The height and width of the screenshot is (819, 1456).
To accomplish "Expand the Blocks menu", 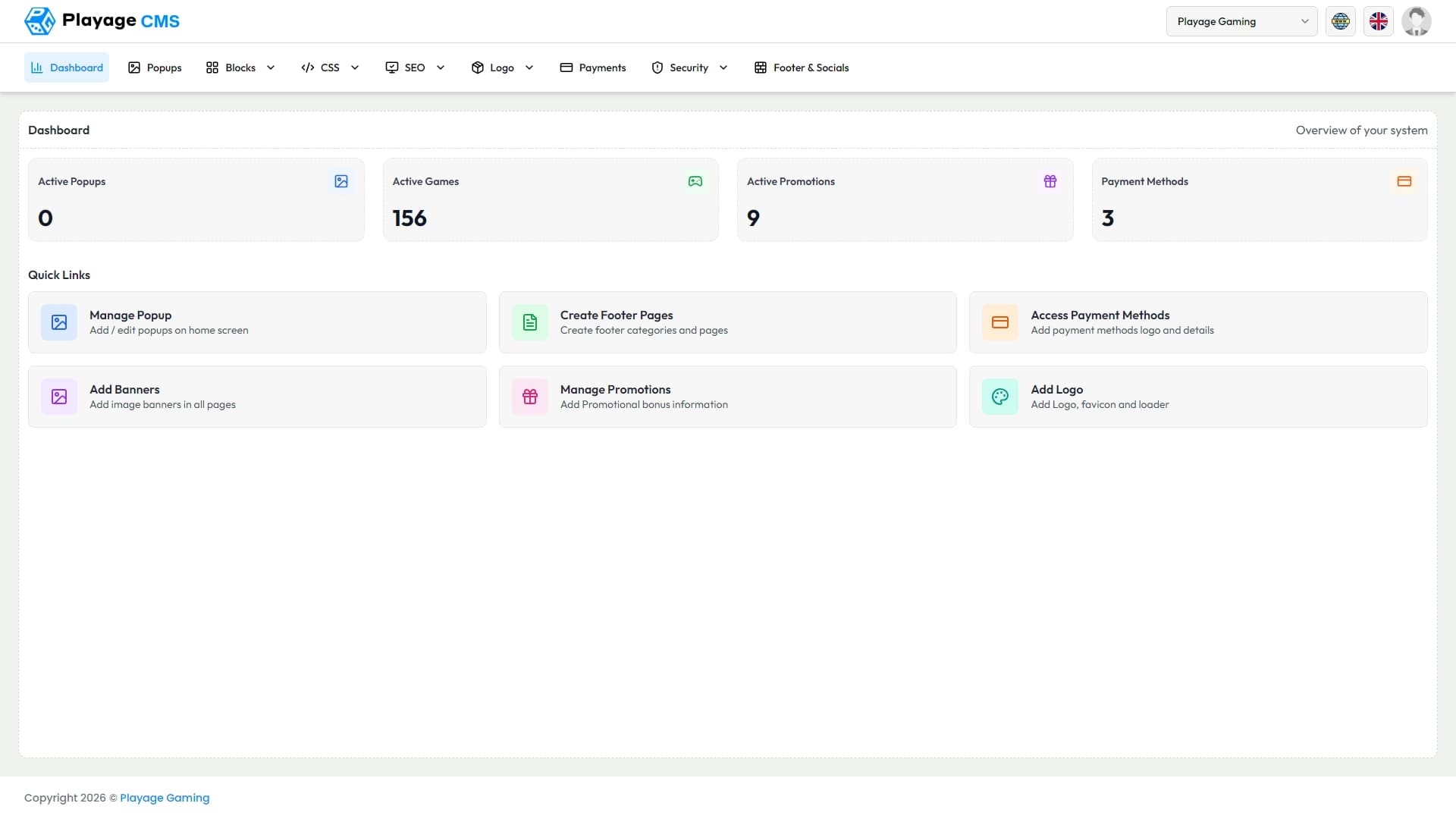I will coord(240,67).
